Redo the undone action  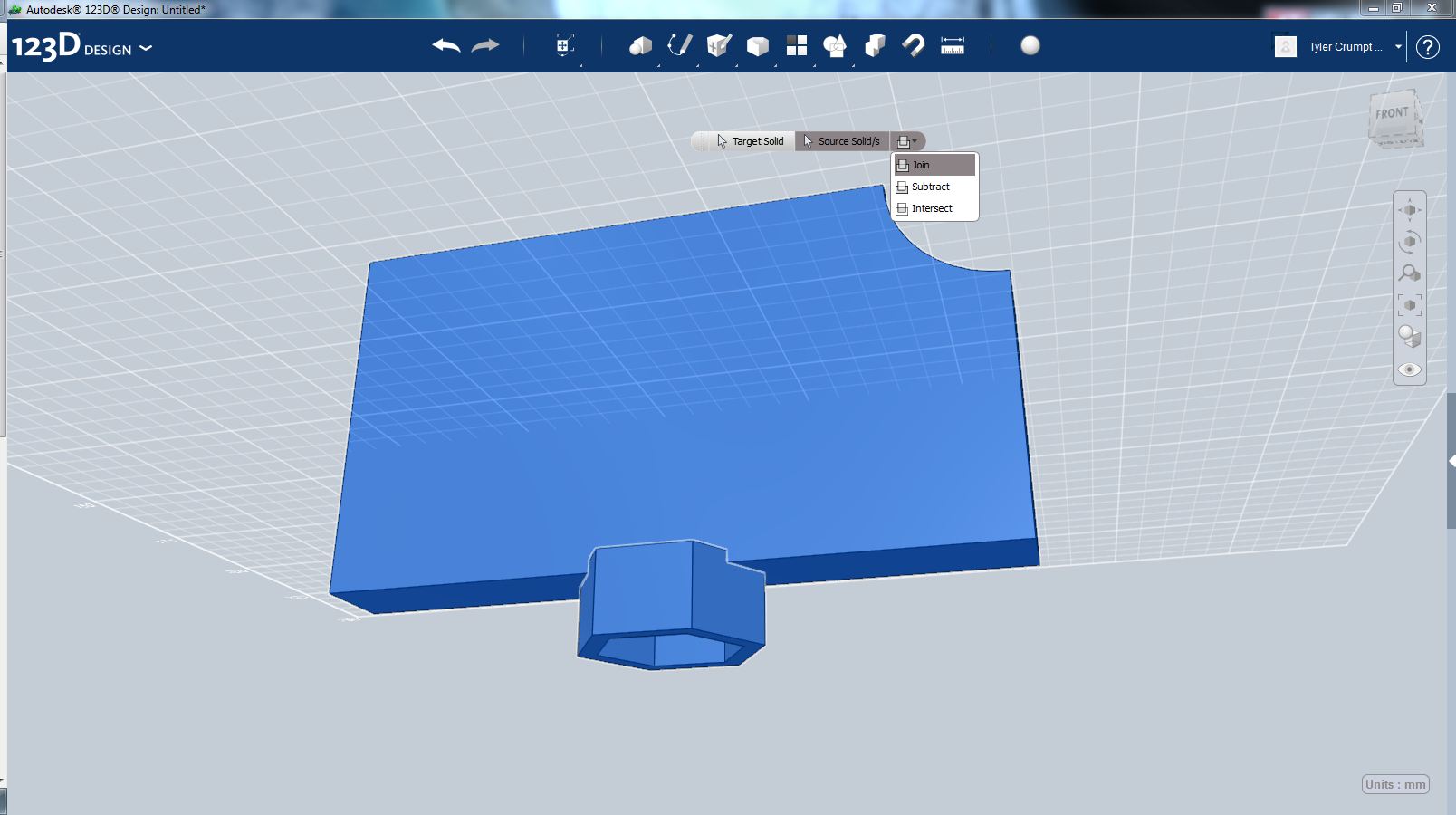click(485, 45)
